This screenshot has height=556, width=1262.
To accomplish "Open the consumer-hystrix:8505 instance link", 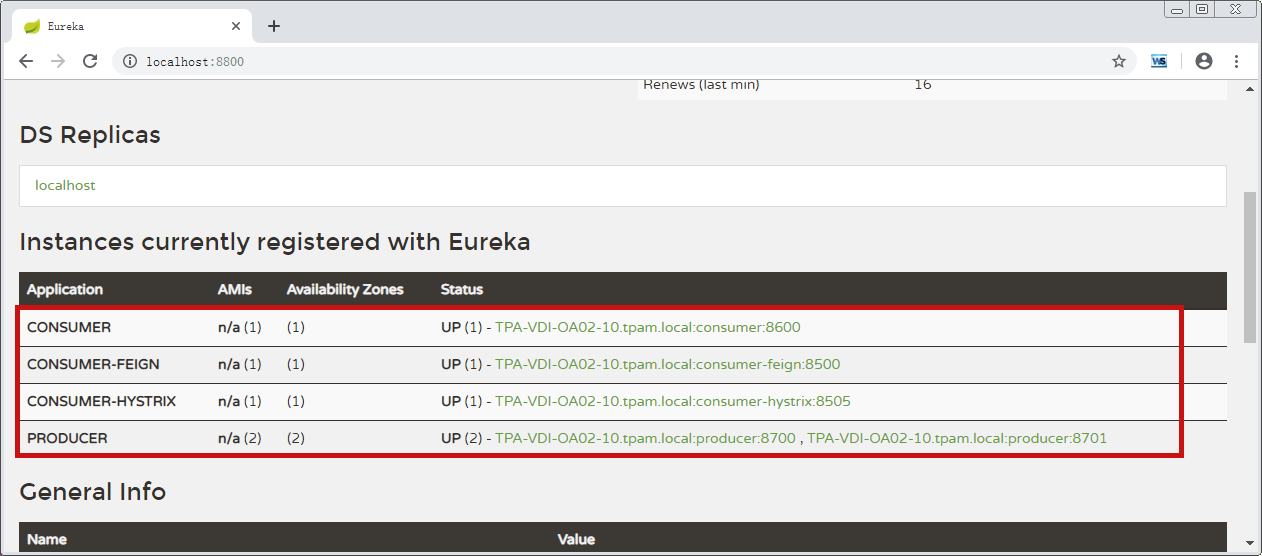I will point(673,401).
